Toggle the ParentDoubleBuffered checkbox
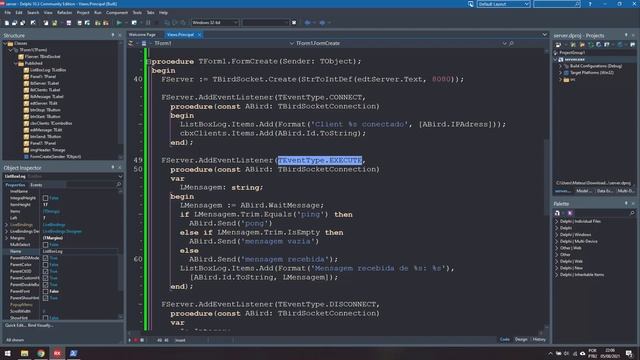The image size is (640, 360). 45,285
